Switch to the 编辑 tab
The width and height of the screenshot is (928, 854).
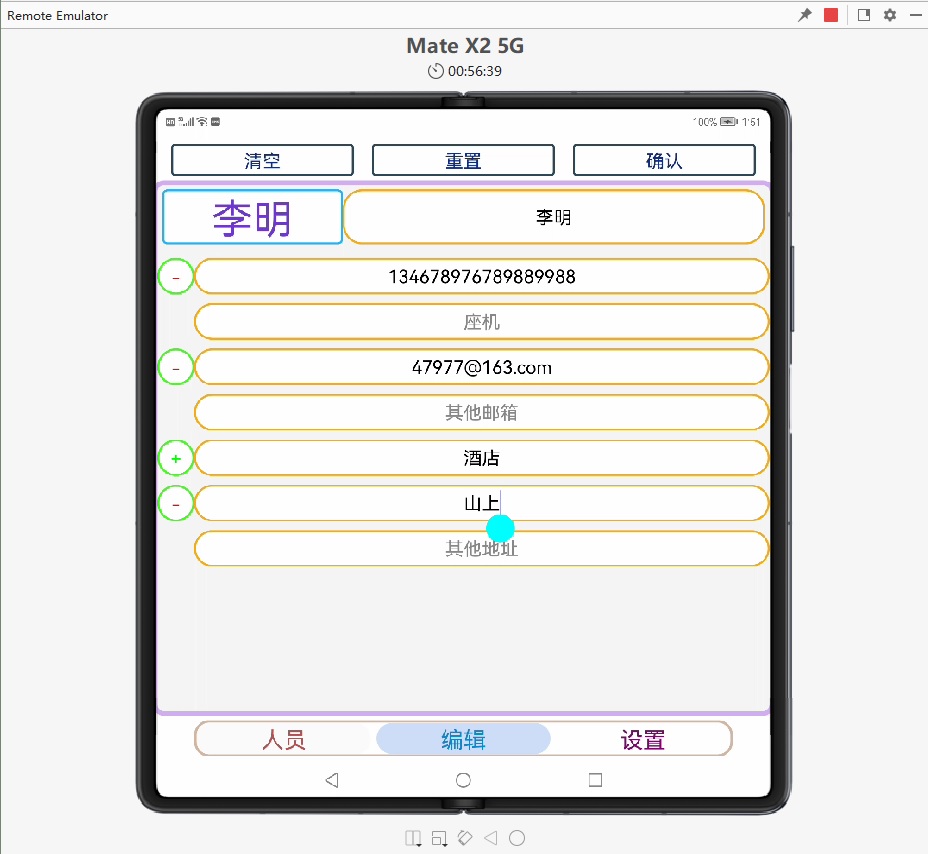463,739
